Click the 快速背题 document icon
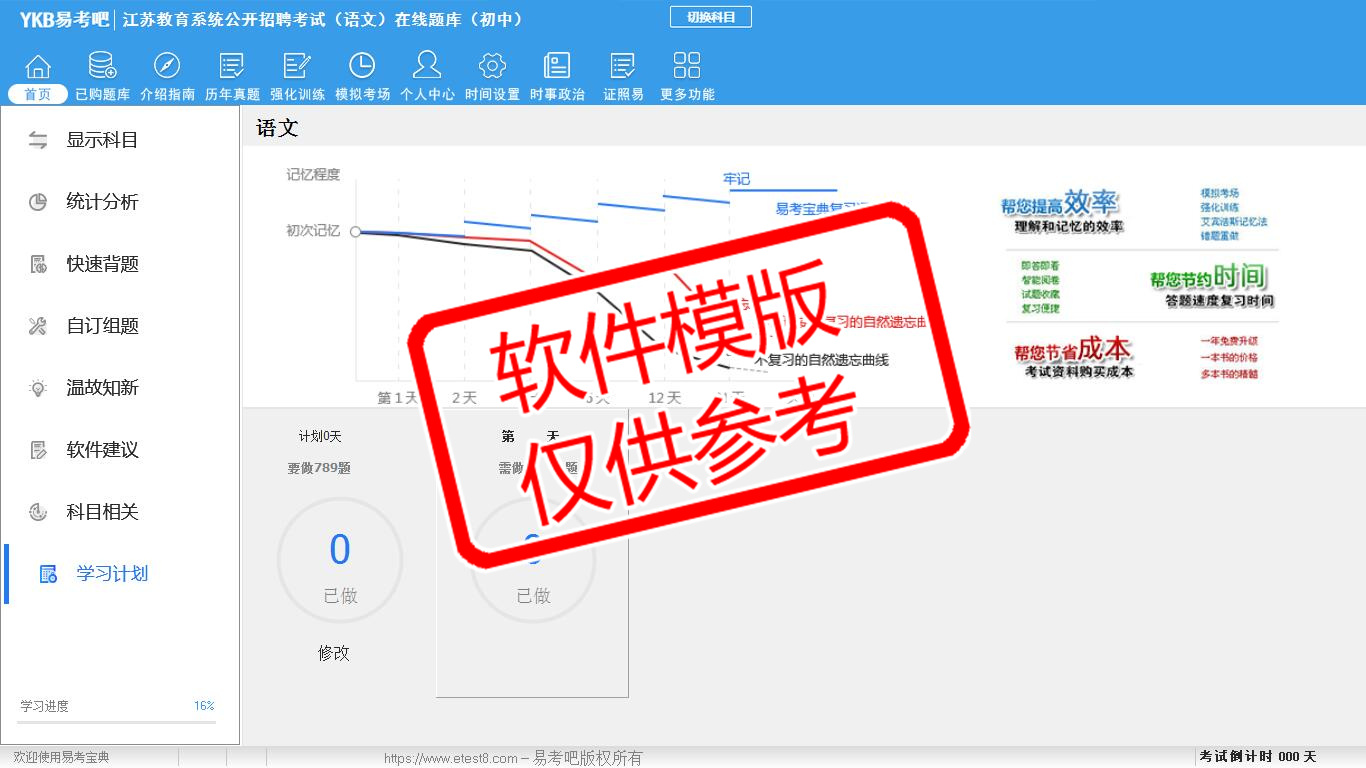1366x768 pixels. tap(38, 264)
